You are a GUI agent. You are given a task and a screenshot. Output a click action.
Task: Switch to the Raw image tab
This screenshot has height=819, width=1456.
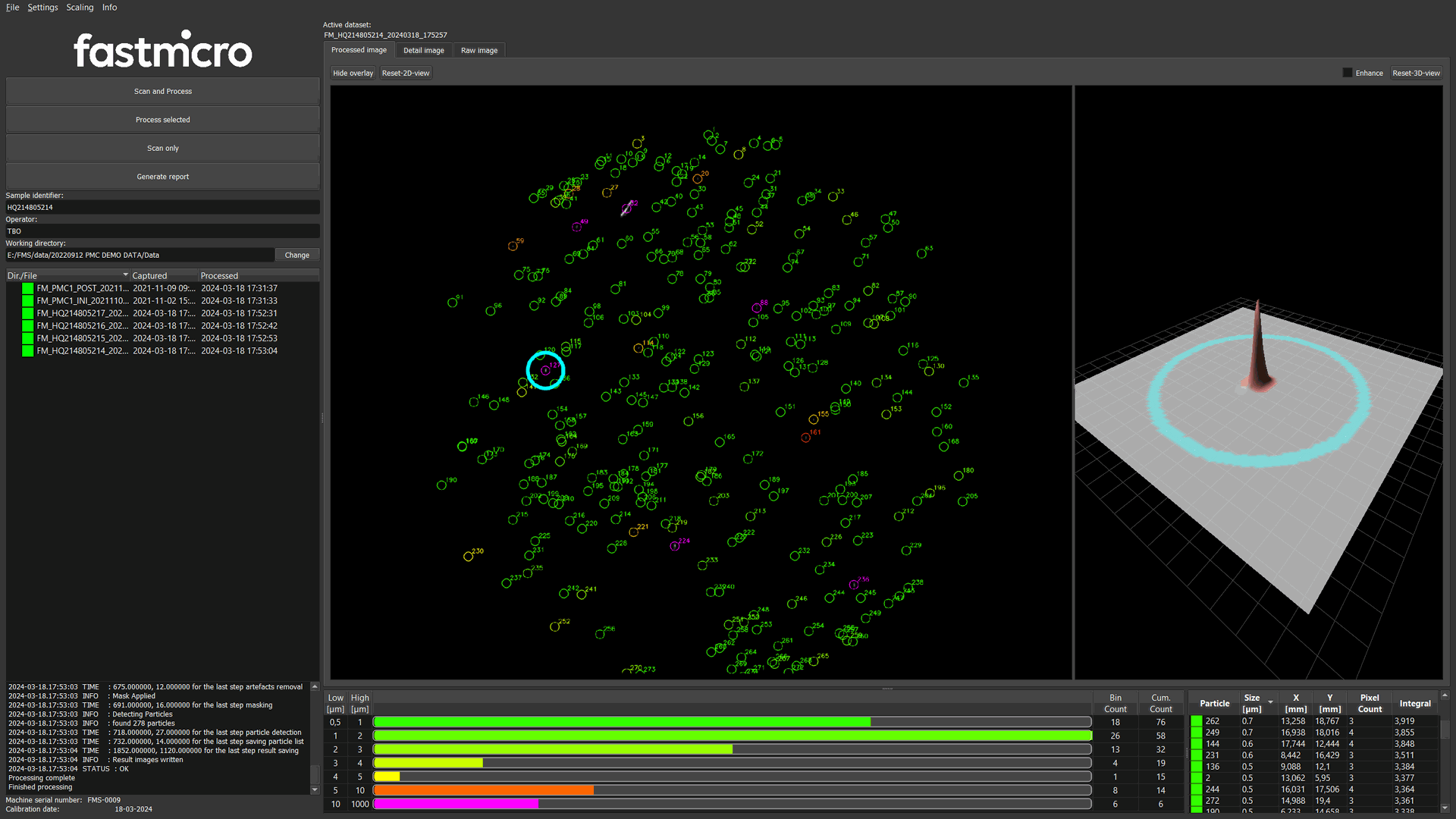coord(479,50)
